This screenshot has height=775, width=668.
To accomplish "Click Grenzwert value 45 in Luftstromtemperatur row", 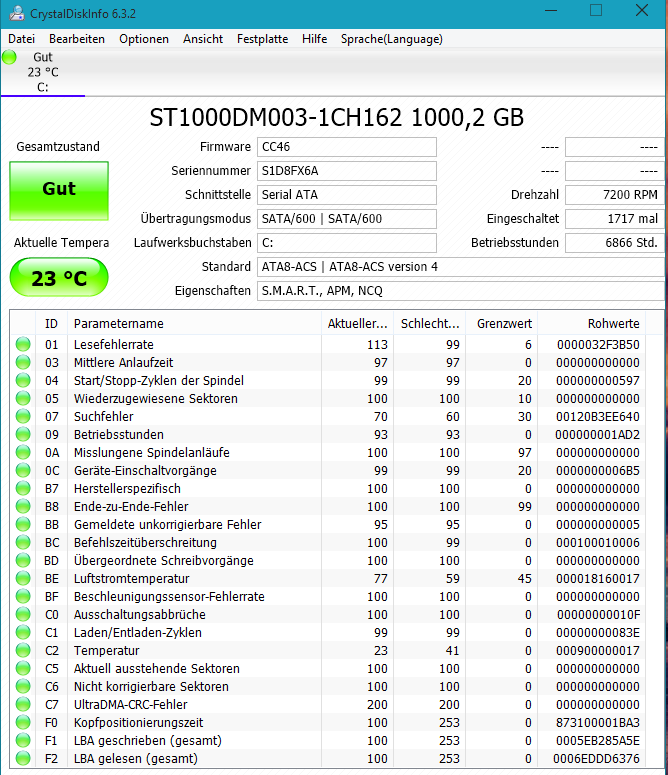I will [x=525, y=578].
